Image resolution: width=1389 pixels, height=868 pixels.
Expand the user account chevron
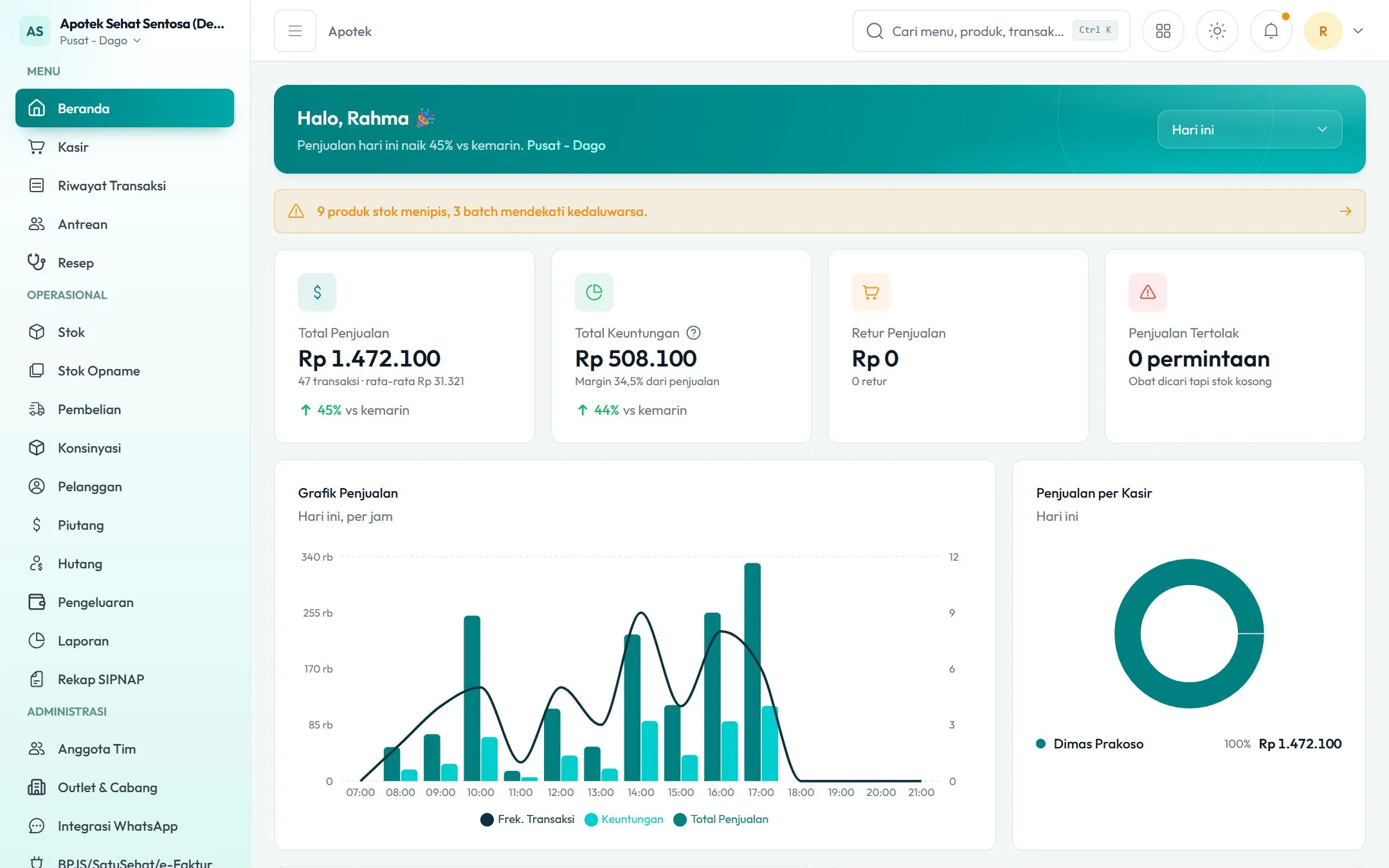pos(1358,31)
